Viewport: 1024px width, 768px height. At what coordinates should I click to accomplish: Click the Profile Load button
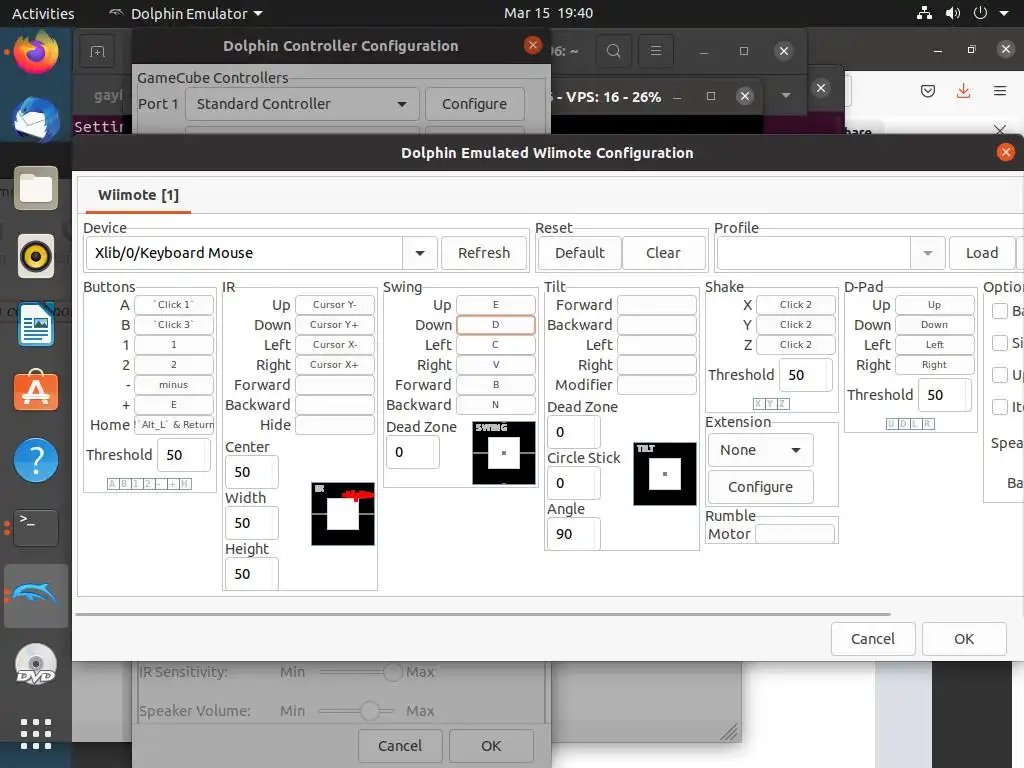point(982,253)
